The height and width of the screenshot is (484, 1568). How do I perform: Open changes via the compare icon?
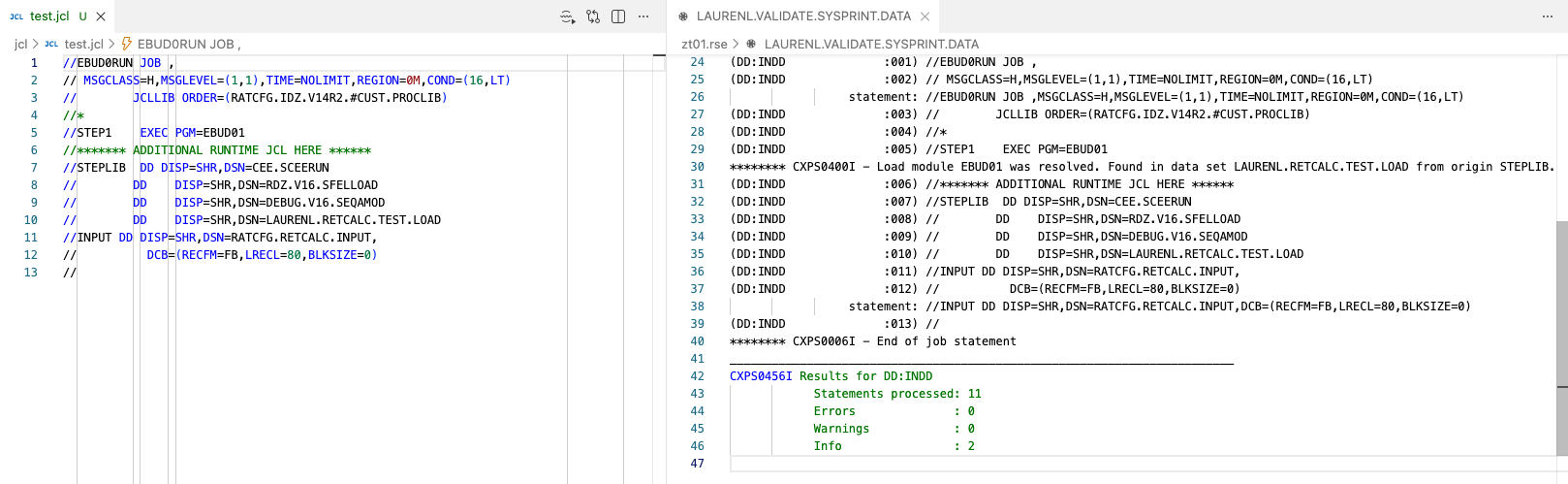[x=593, y=16]
